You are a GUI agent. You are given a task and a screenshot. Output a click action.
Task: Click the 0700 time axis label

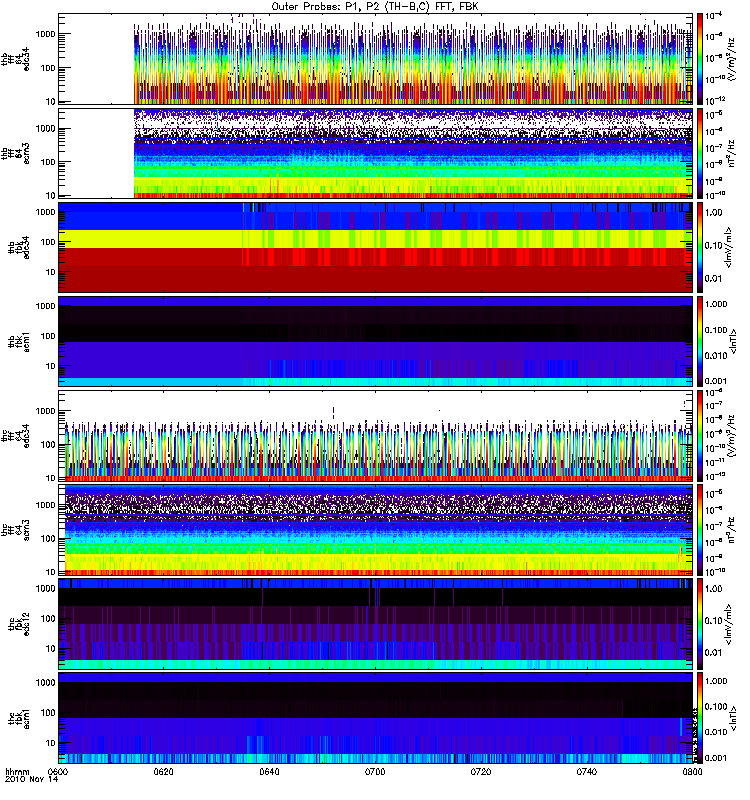coord(375,772)
